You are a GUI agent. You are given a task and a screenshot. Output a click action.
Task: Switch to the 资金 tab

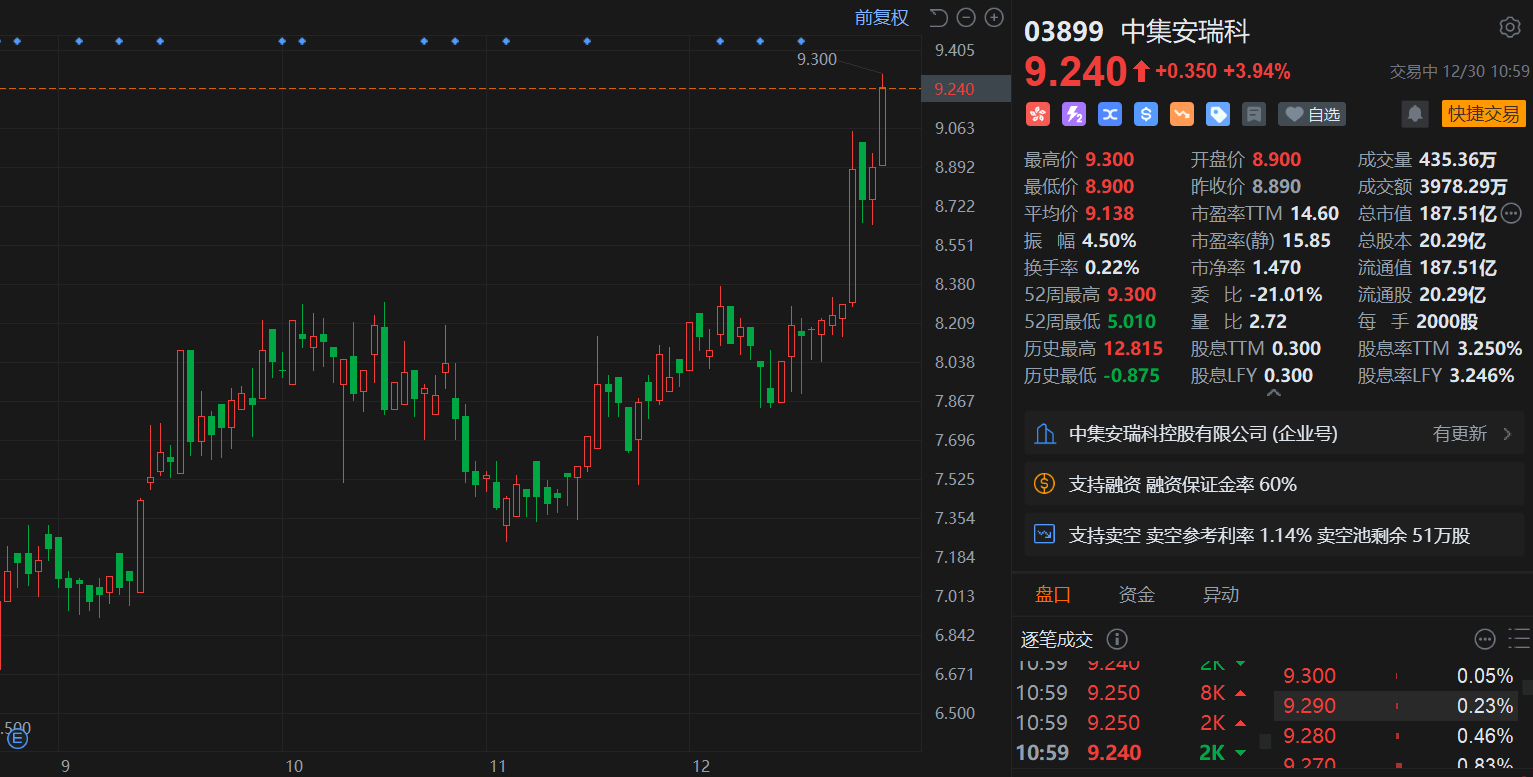pos(1137,595)
